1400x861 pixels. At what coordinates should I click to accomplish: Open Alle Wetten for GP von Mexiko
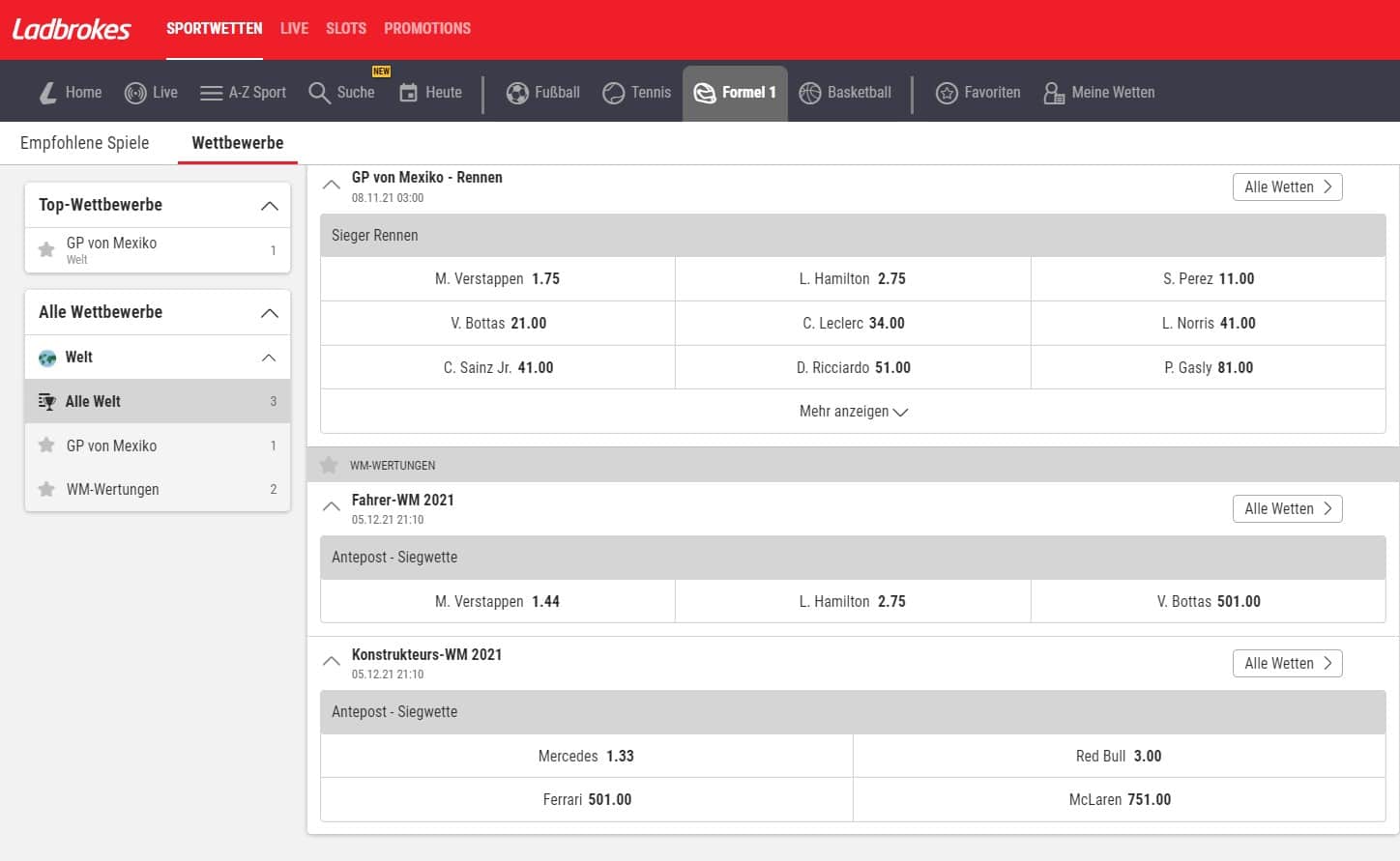tap(1287, 187)
